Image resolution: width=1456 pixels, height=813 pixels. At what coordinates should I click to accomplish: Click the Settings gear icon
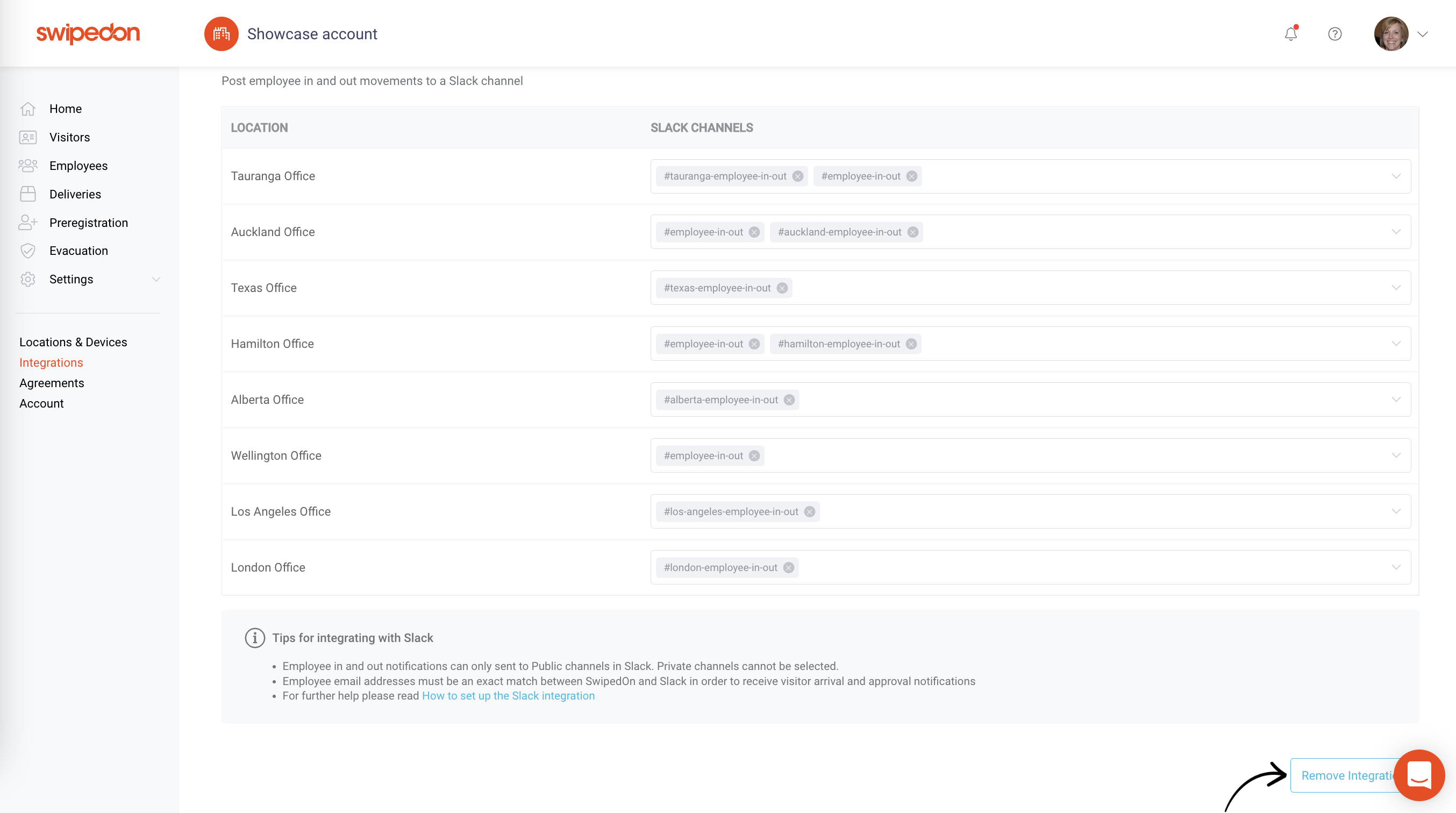click(28, 279)
